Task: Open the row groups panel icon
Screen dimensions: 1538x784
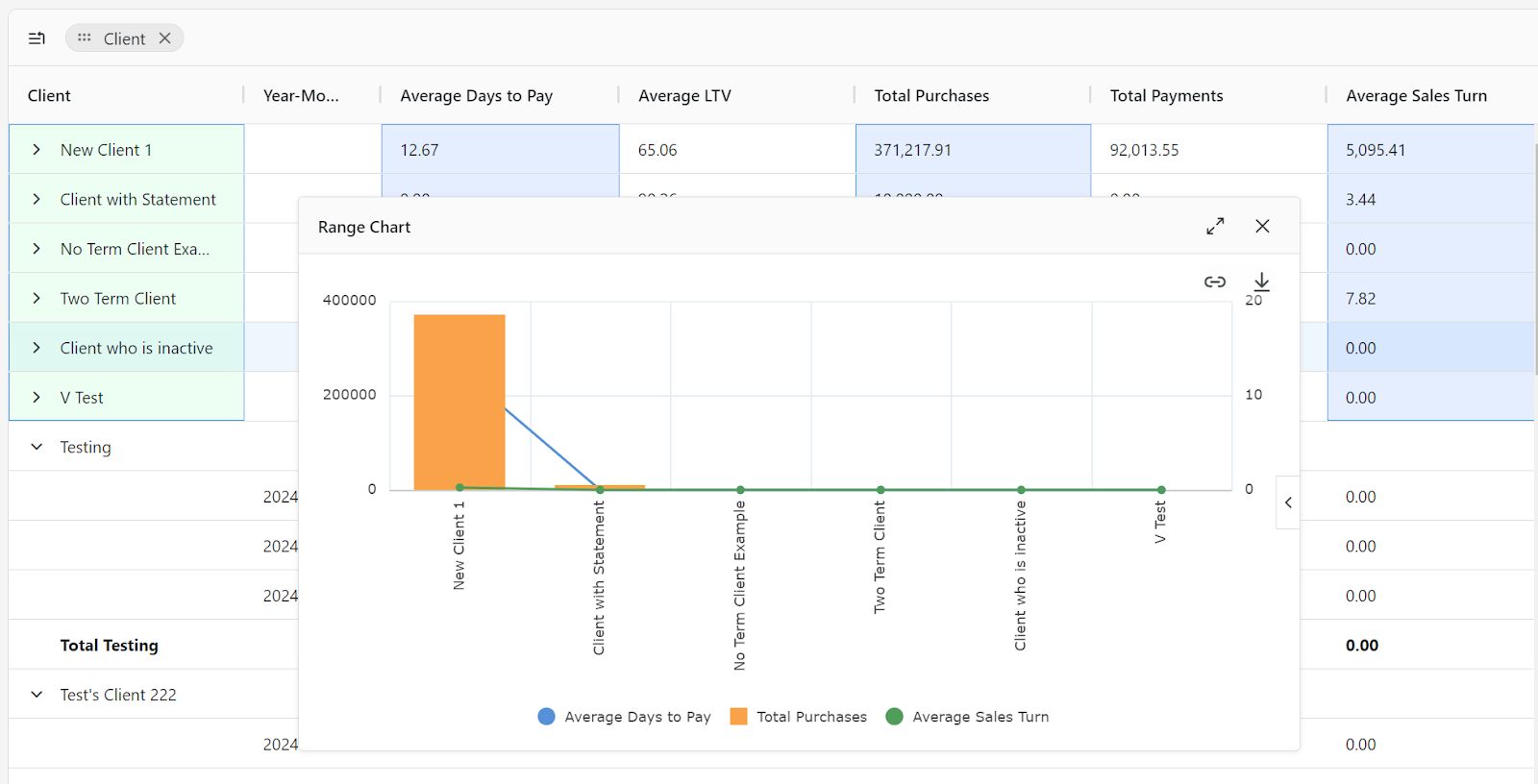Action: pyautogui.click(x=37, y=38)
